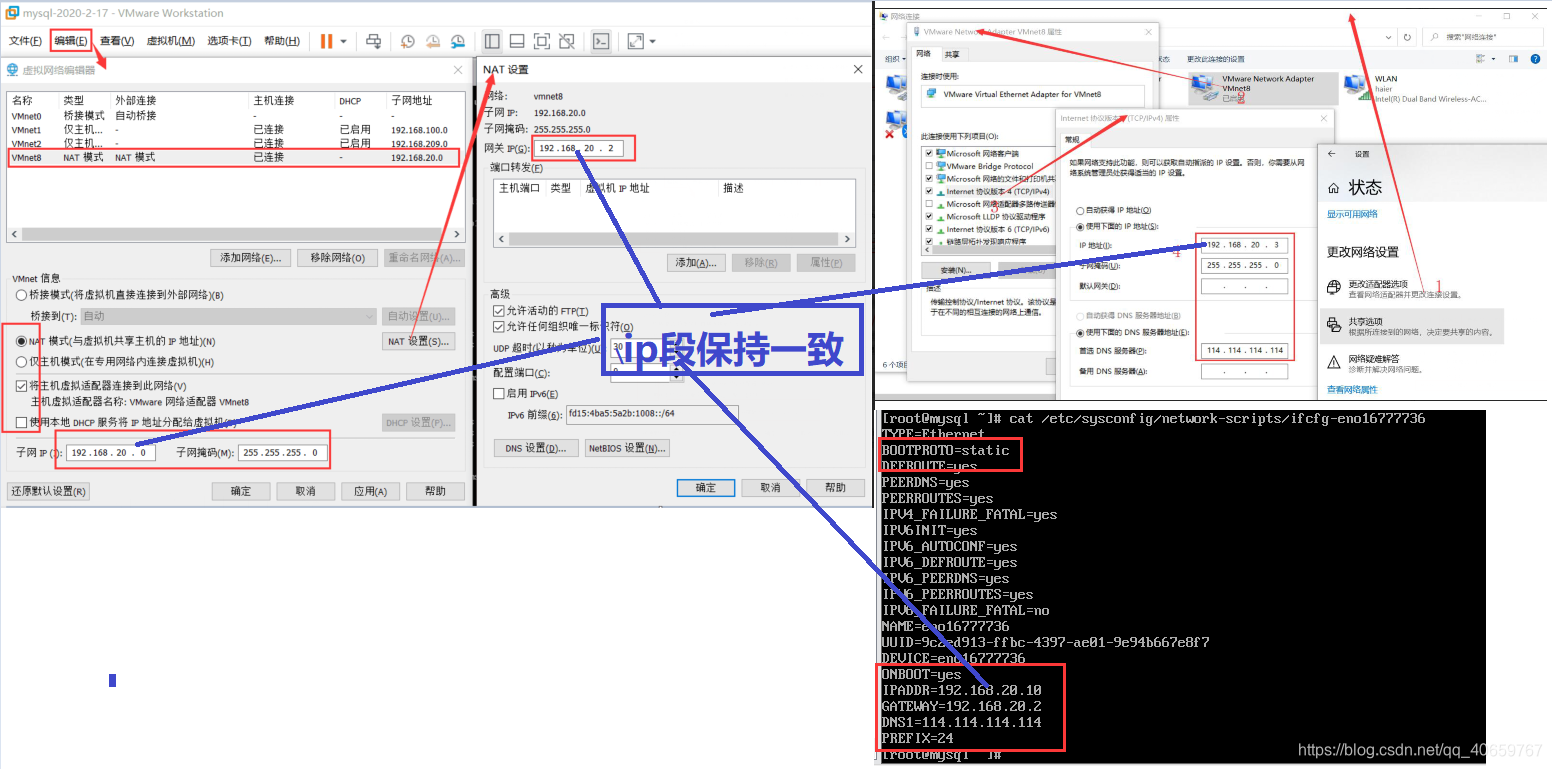
Task: Open the 编辑(E) menu
Action: click(x=71, y=41)
